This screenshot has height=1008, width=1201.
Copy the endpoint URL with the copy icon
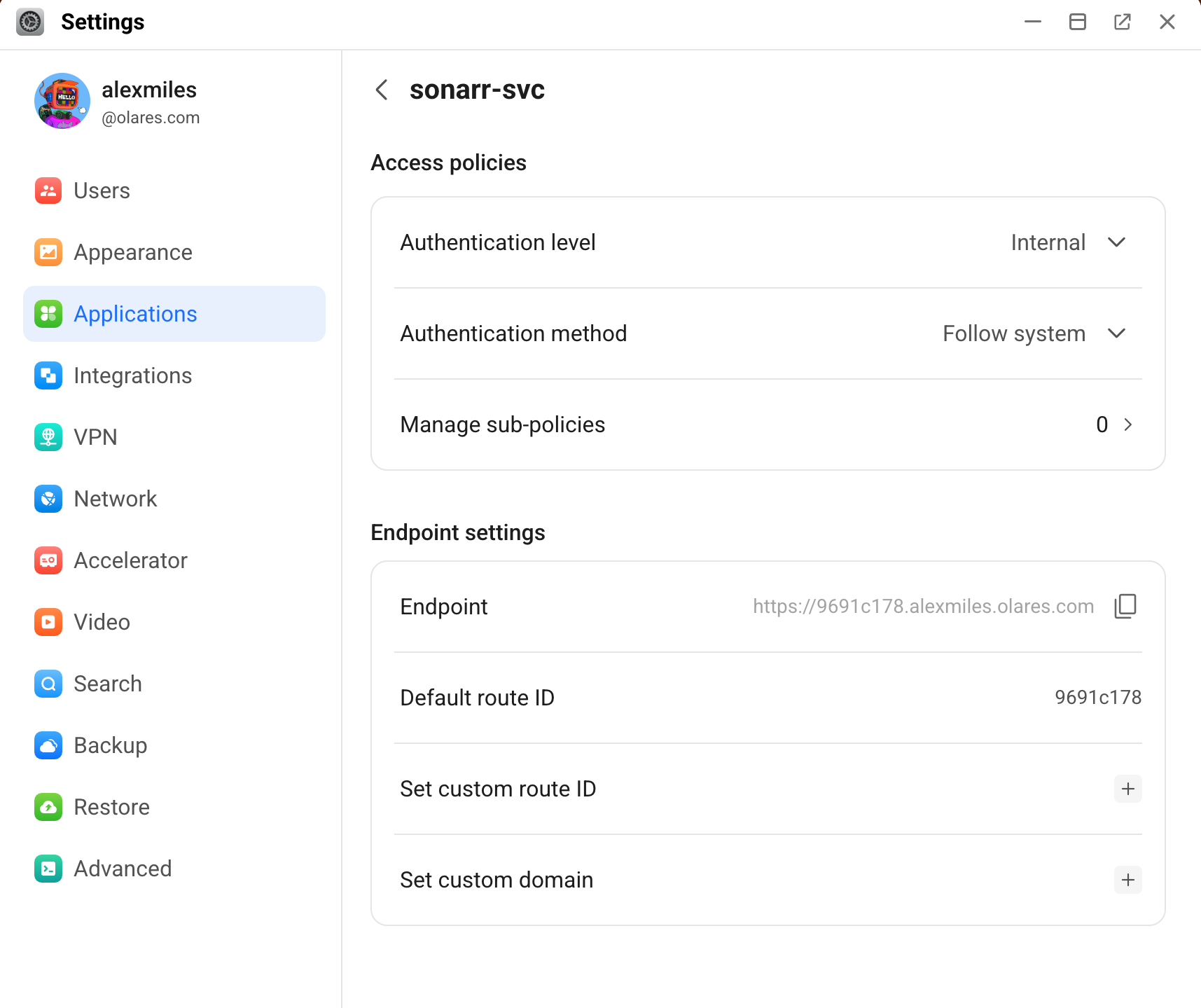(1125, 606)
